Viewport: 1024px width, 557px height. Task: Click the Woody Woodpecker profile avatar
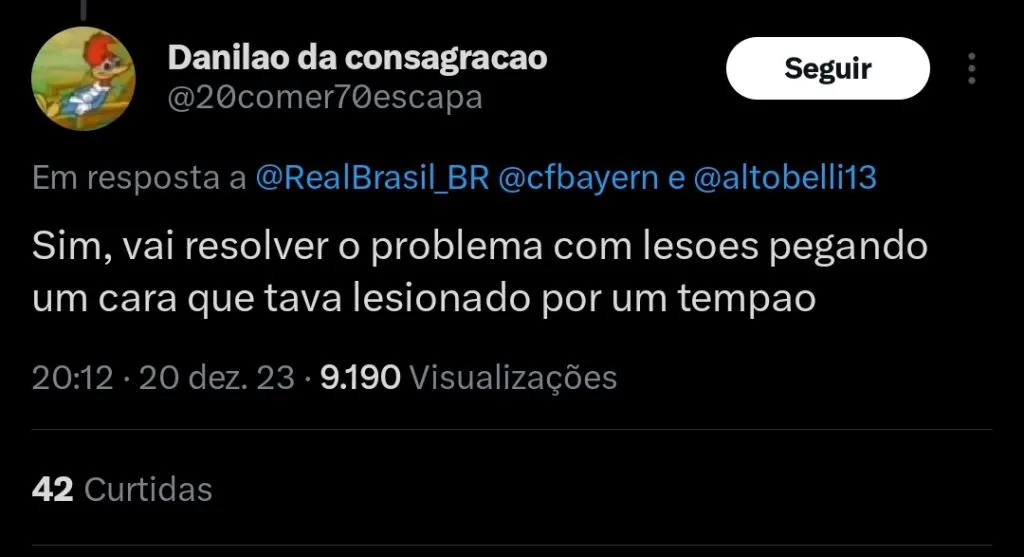[x=83, y=78]
